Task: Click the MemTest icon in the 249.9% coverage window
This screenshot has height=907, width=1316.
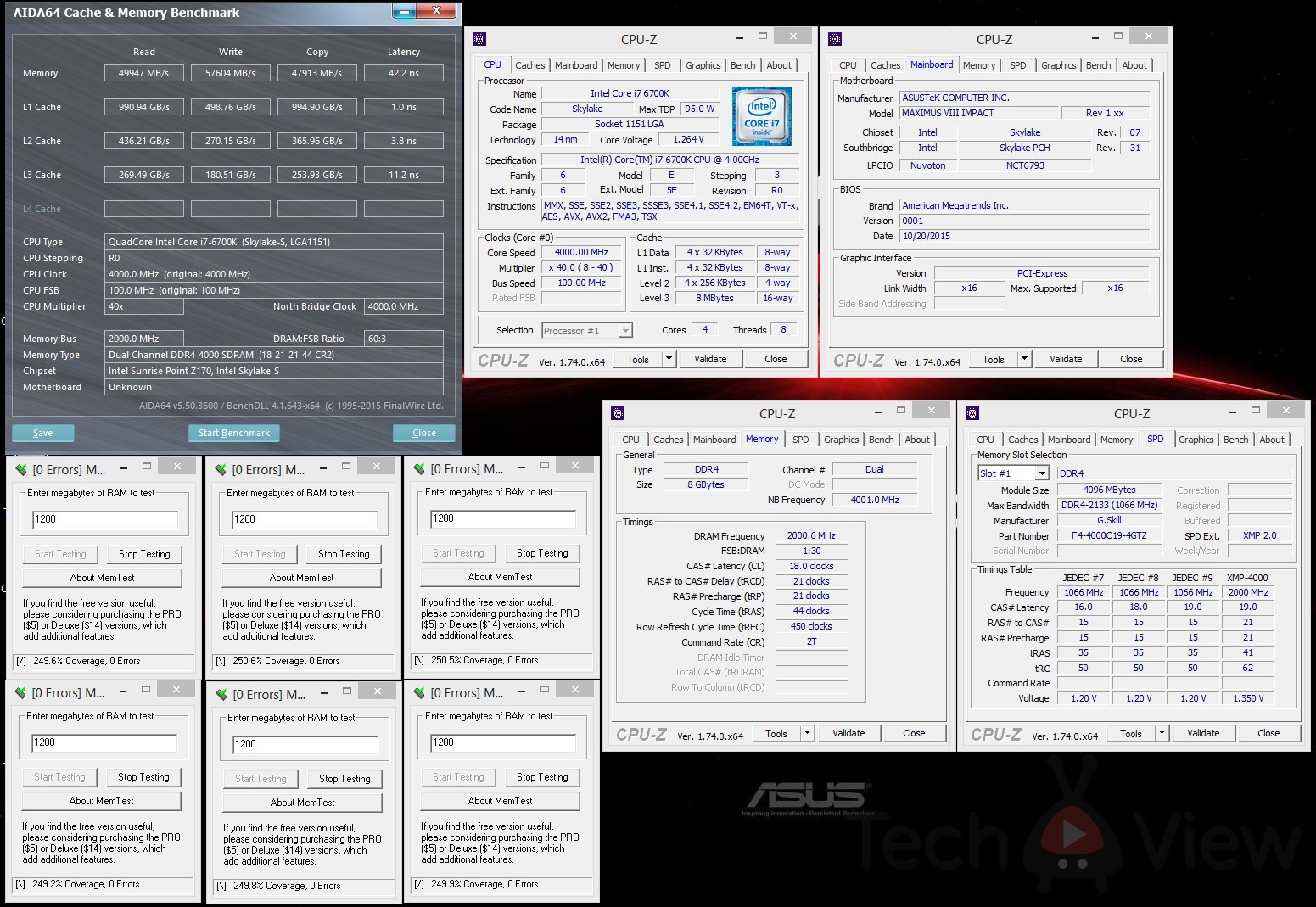Action: pyautogui.click(x=419, y=693)
